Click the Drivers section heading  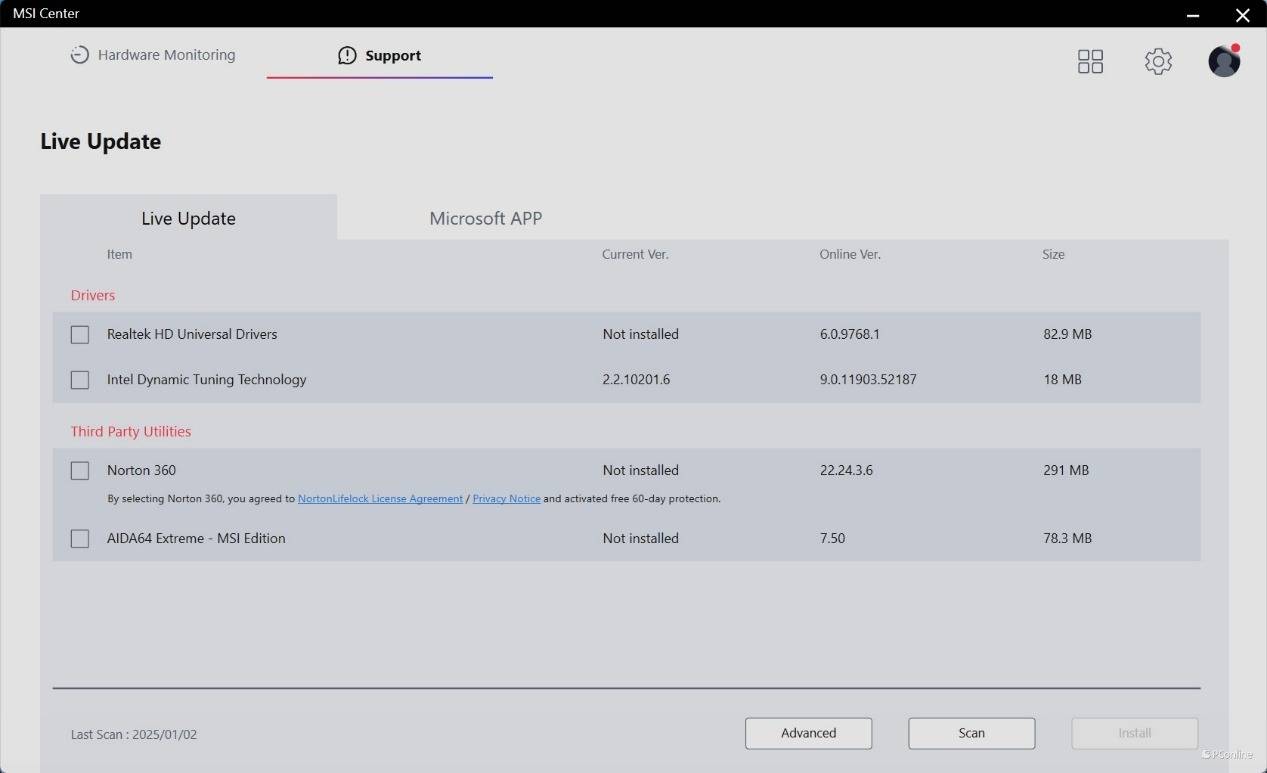[93, 295]
